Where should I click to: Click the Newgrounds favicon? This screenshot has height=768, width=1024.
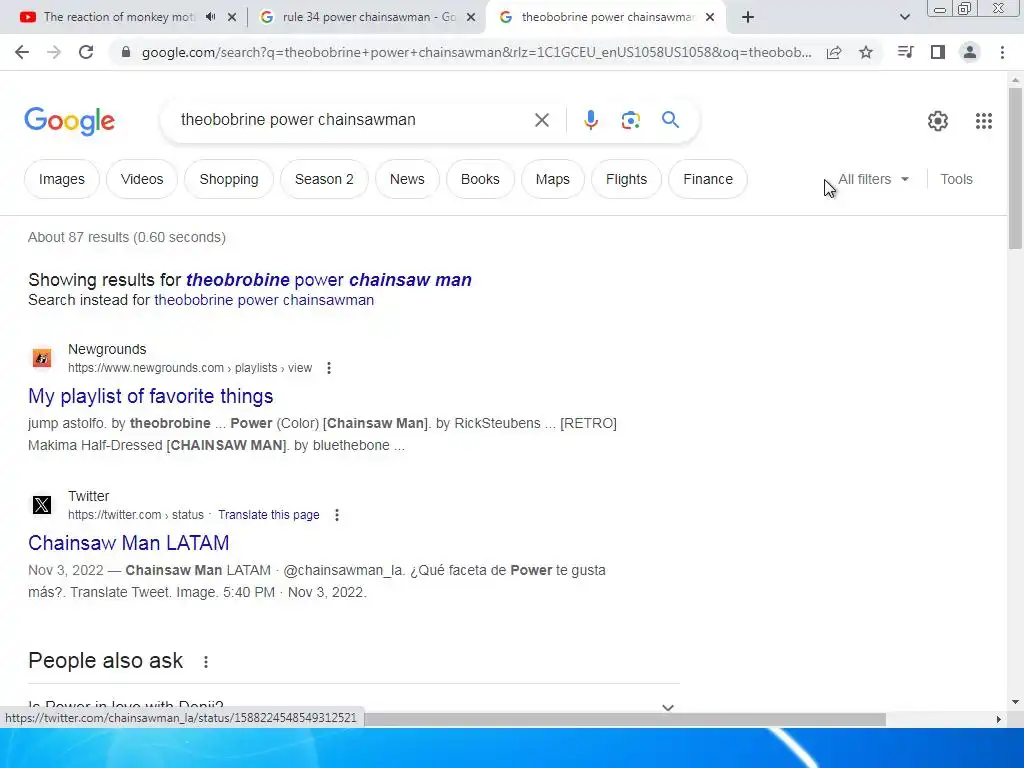point(42,358)
